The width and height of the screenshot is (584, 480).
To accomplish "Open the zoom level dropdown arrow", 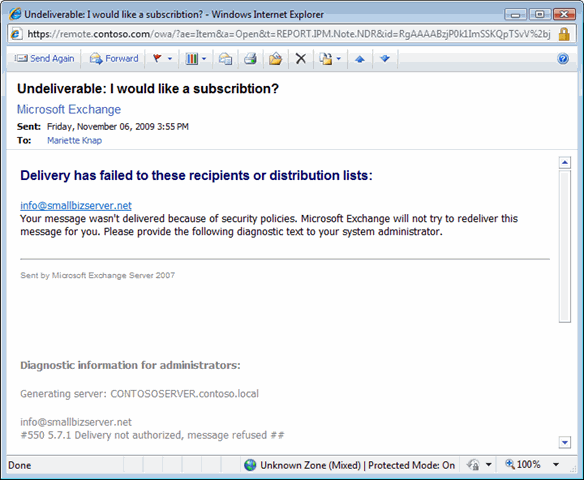I will [x=556, y=465].
